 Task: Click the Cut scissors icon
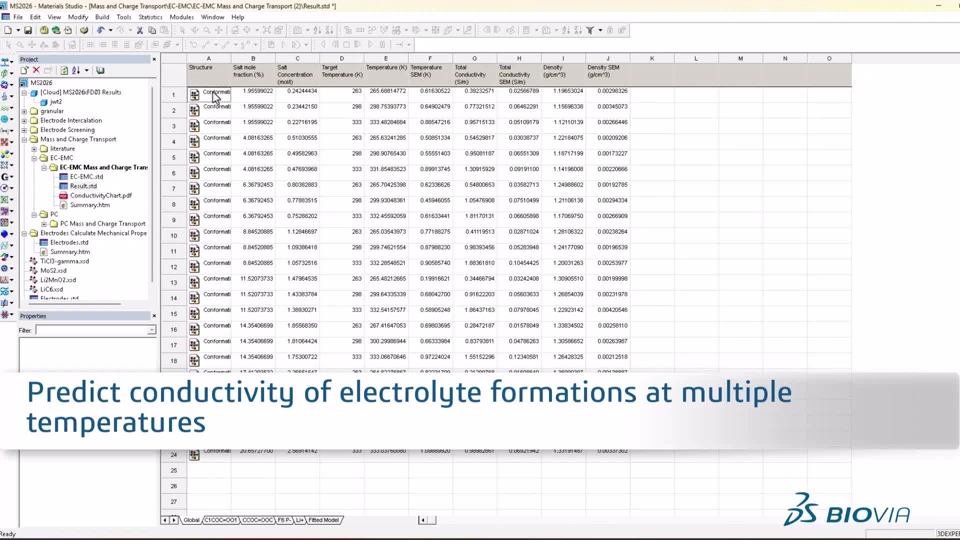point(140,30)
